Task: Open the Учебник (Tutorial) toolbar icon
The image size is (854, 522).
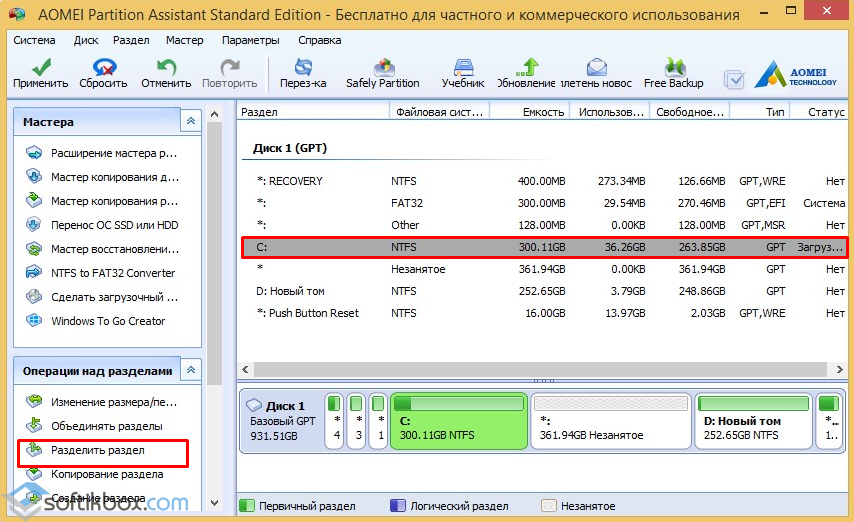Action: pos(463,72)
